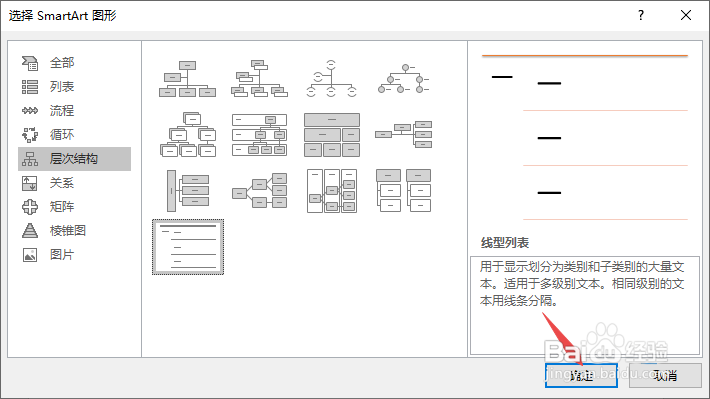Click the 关系 relationship icon
710x399 pixels.
click(x=30, y=183)
